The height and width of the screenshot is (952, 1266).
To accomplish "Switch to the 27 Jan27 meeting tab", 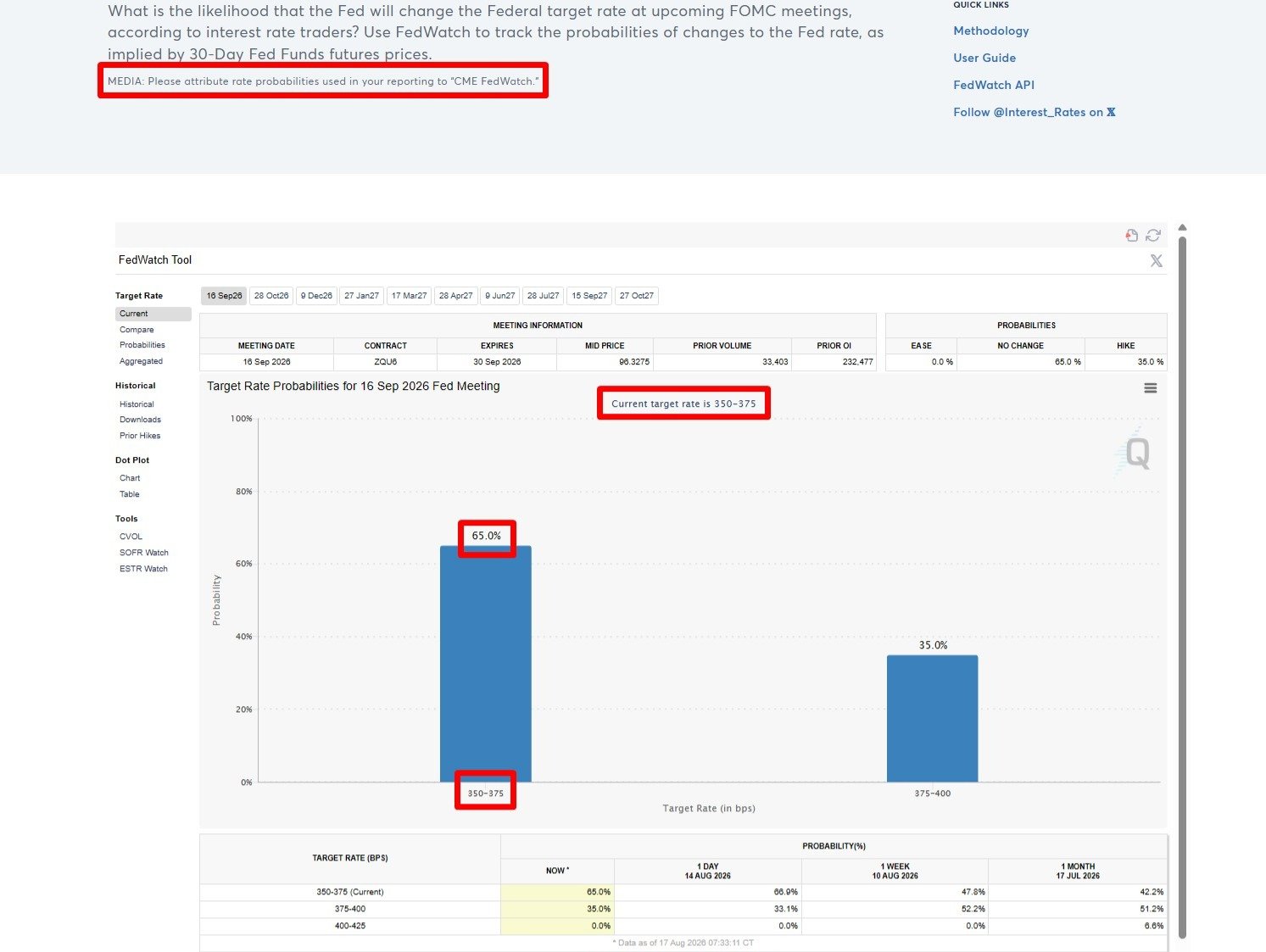I will click(361, 296).
